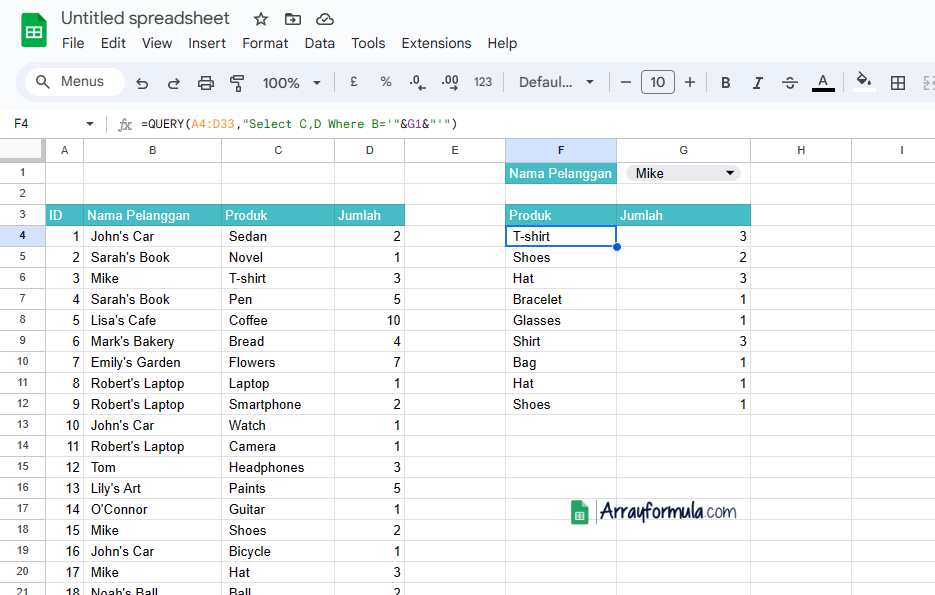The height and width of the screenshot is (595, 935).
Task: Click the print icon
Action: [206, 83]
